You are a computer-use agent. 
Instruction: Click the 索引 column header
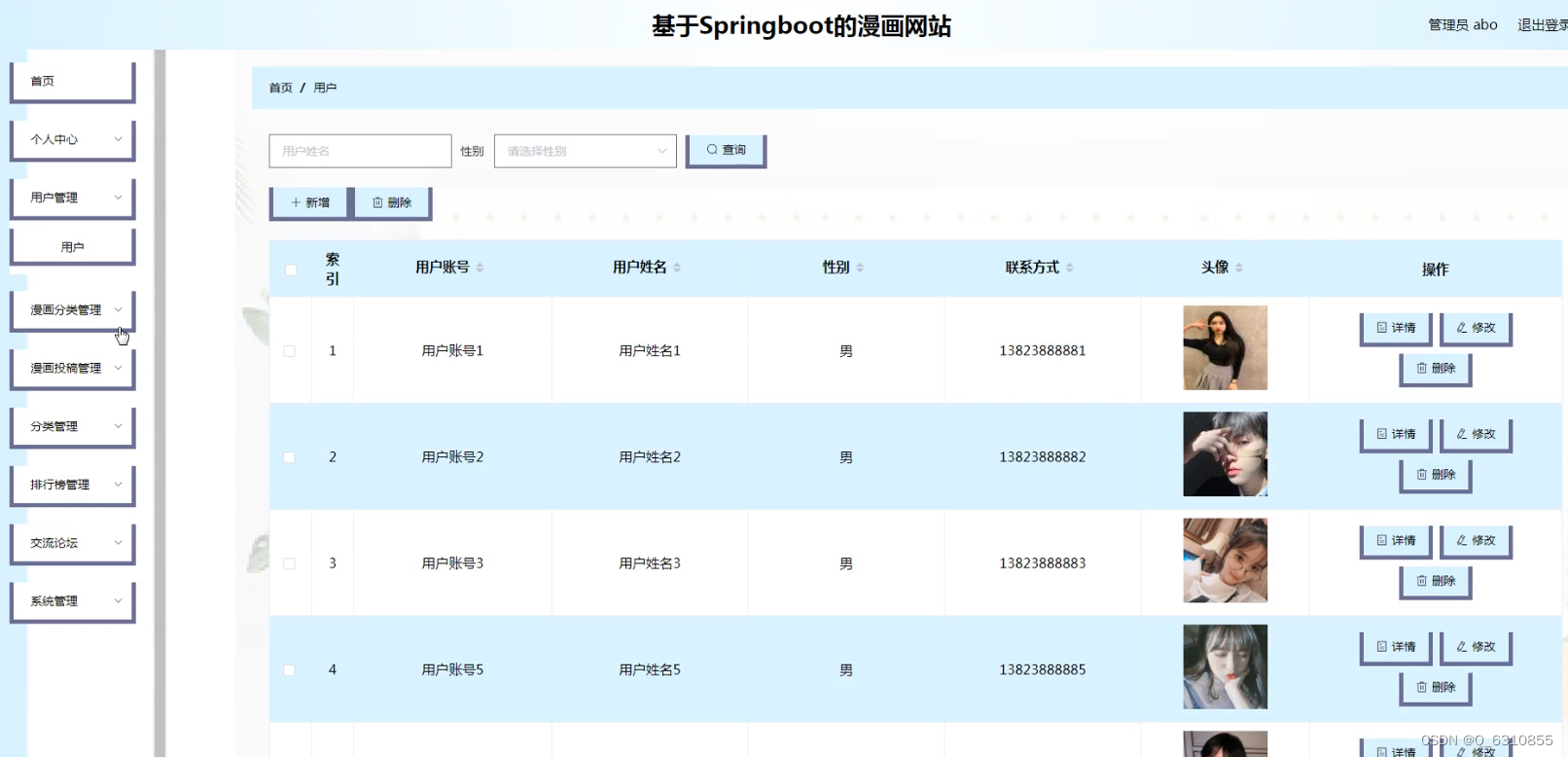tap(333, 270)
